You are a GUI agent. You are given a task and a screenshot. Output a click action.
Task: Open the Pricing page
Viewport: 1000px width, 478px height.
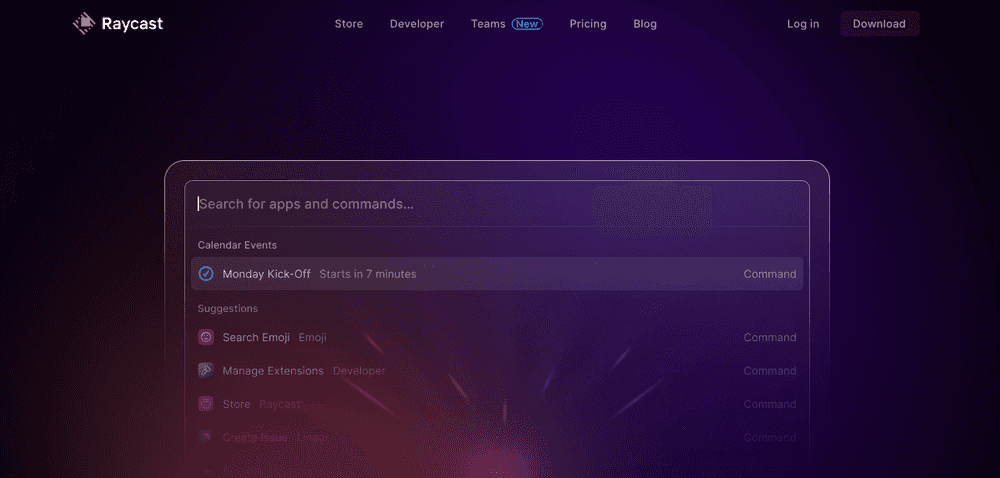click(x=588, y=24)
